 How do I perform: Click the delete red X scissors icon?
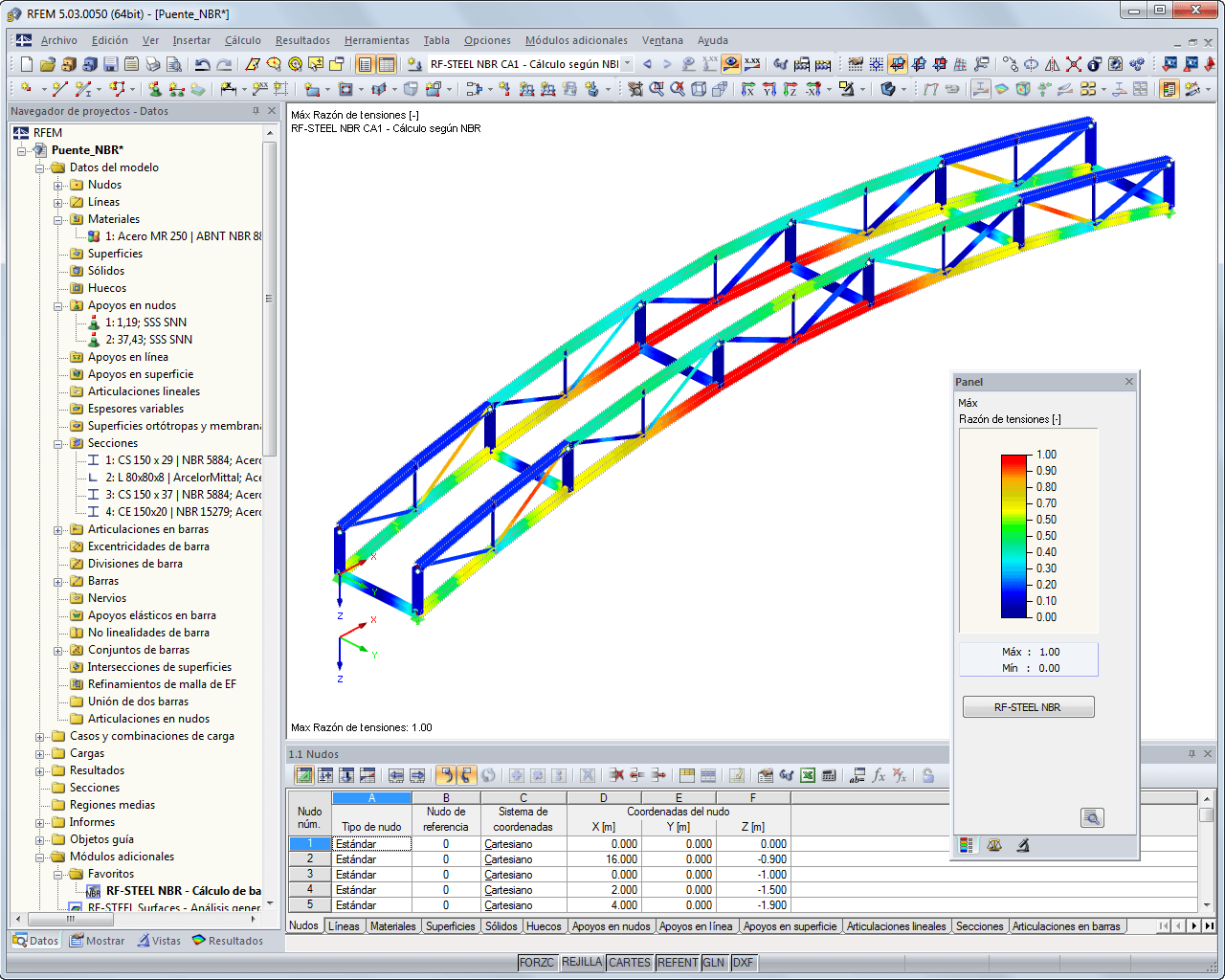(x=1073, y=64)
